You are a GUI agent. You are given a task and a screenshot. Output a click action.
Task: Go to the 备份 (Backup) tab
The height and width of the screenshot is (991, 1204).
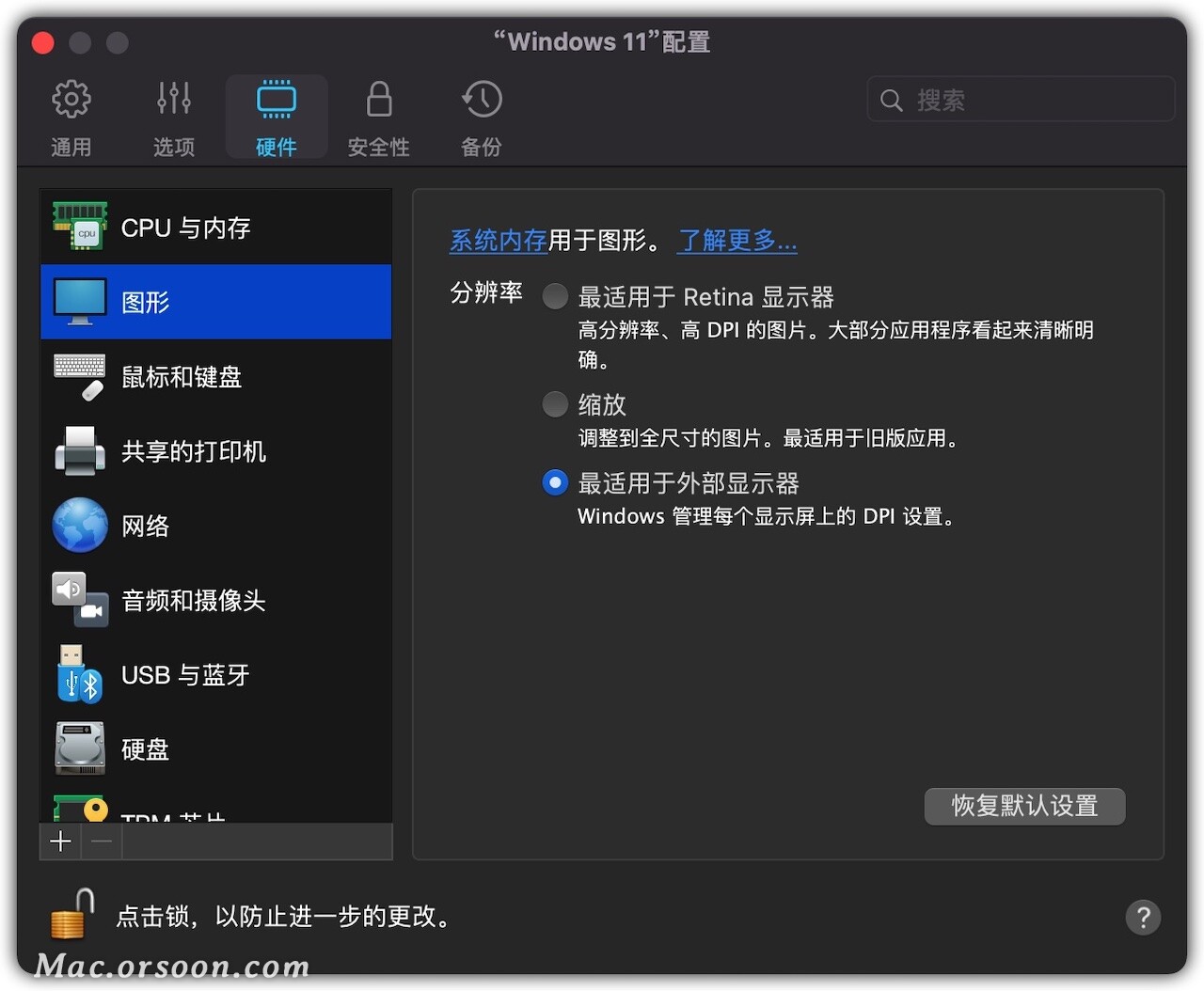[x=482, y=118]
